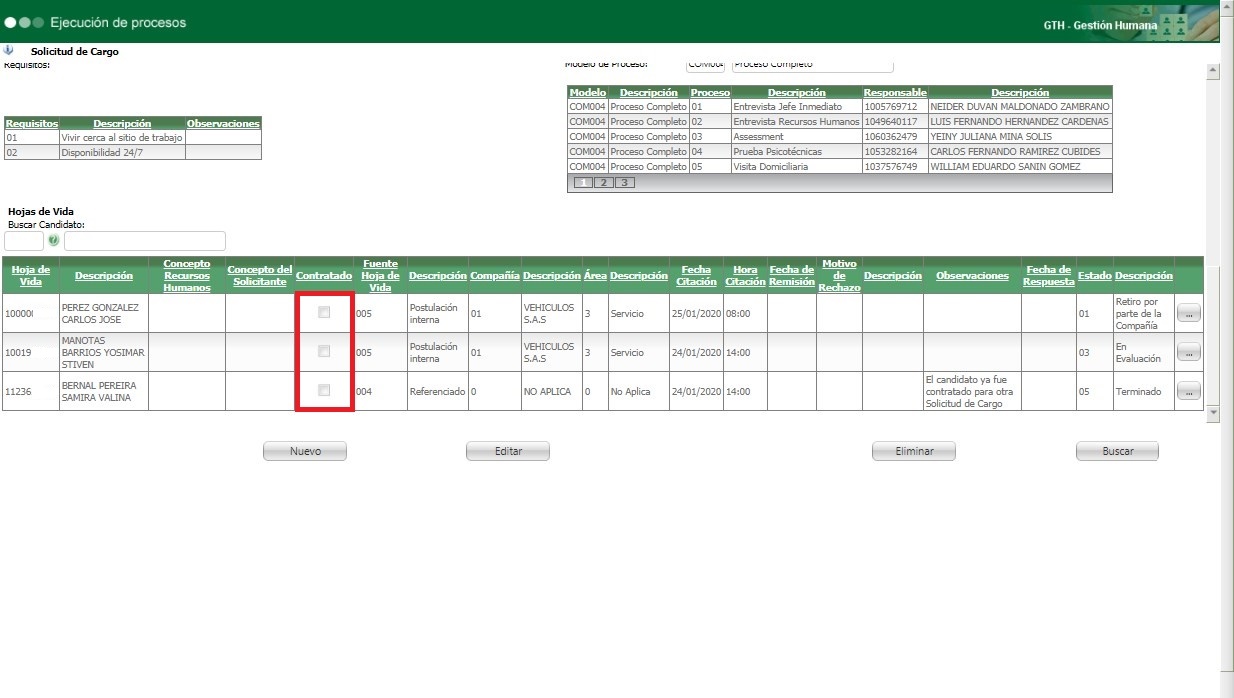Select cell 'Assessment'
This screenshot has width=1234, height=698.
tap(796, 136)
